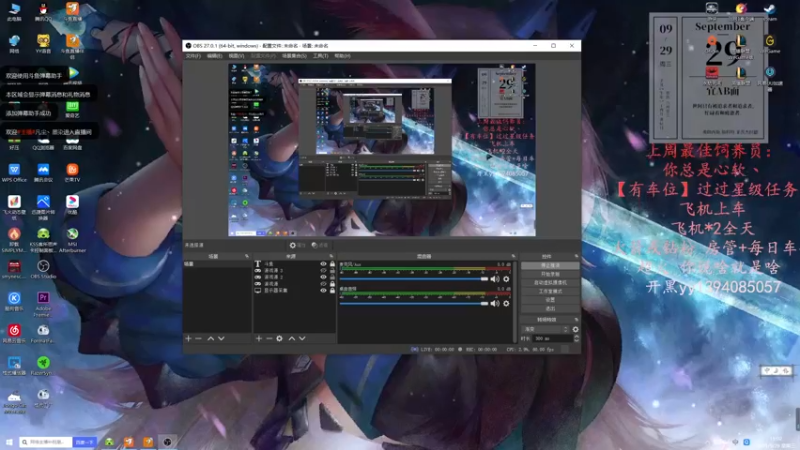Screen dimensions: 800x450
Task: Click the taskbar search box
Action: pos(46,442)
